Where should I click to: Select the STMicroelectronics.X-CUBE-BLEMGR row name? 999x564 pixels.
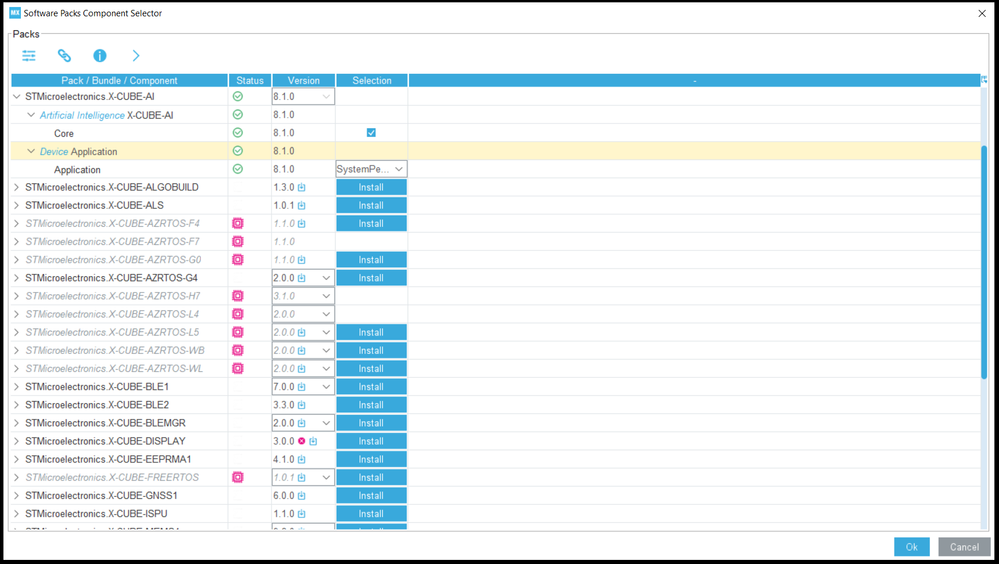(105, 423)
